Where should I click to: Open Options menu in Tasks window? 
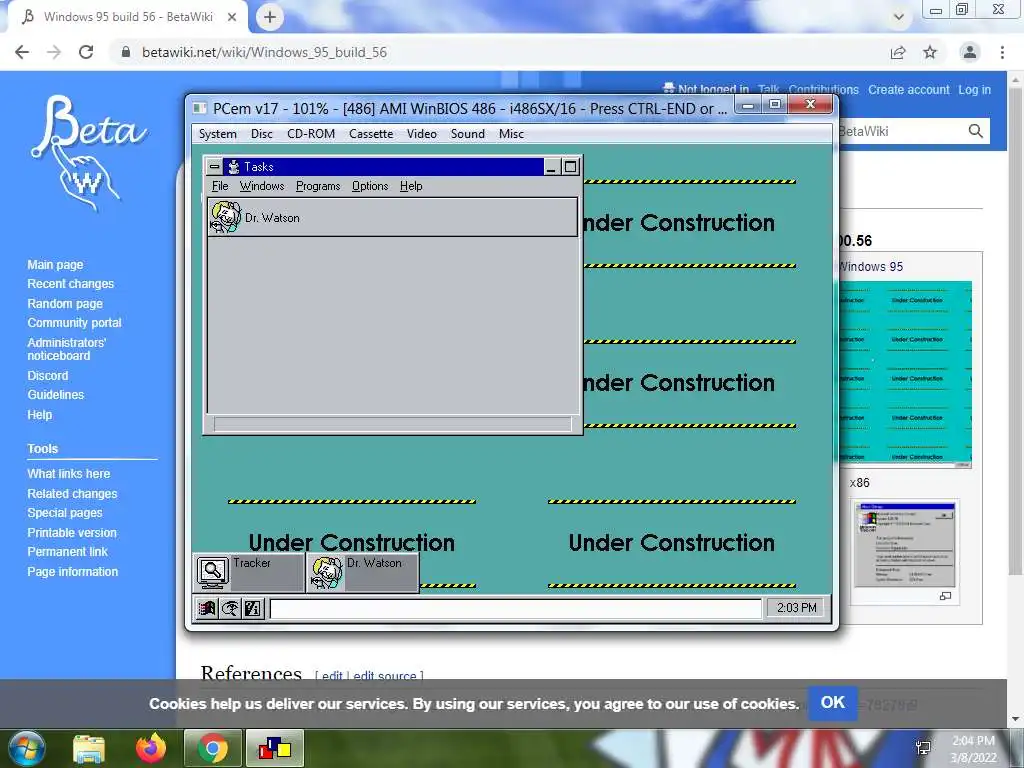pos(370,186)
